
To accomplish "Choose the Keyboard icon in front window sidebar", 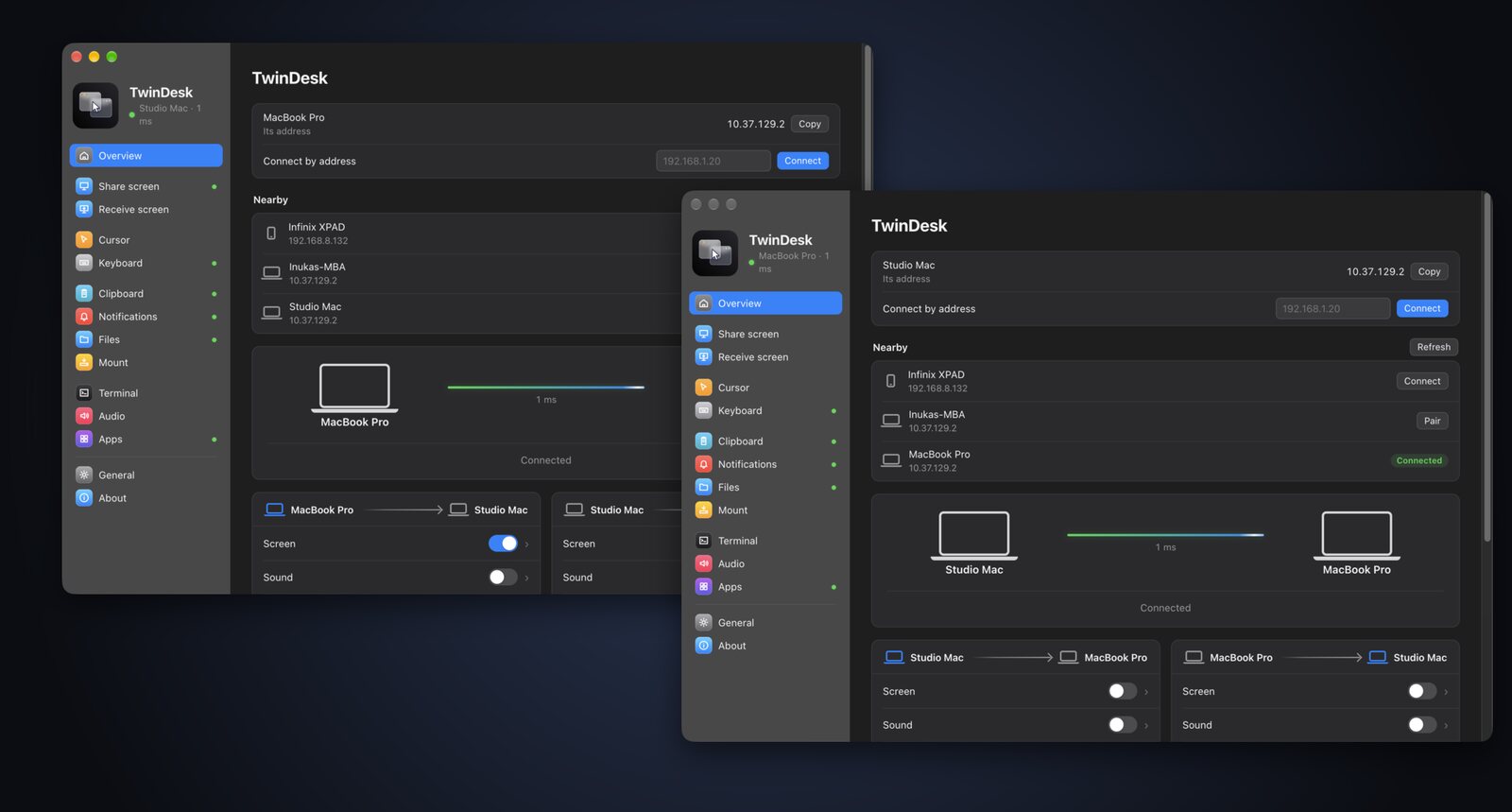I will click(703, 410).
